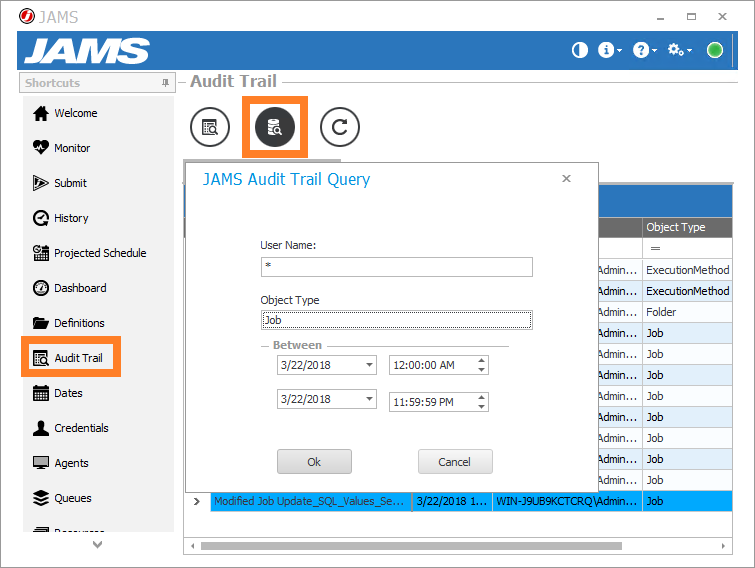The image size is (755, 568).
Task: Open the Welcome shortcut
Action: (x=65, y=113)
